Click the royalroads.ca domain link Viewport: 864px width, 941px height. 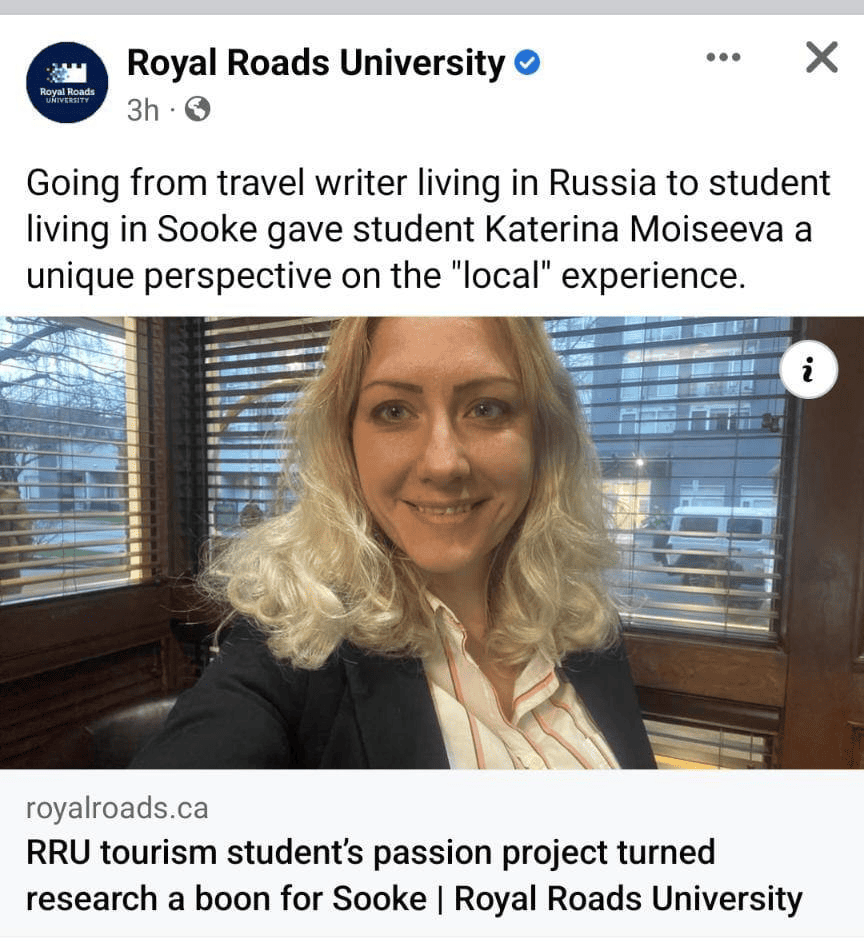tap(117, 808)
